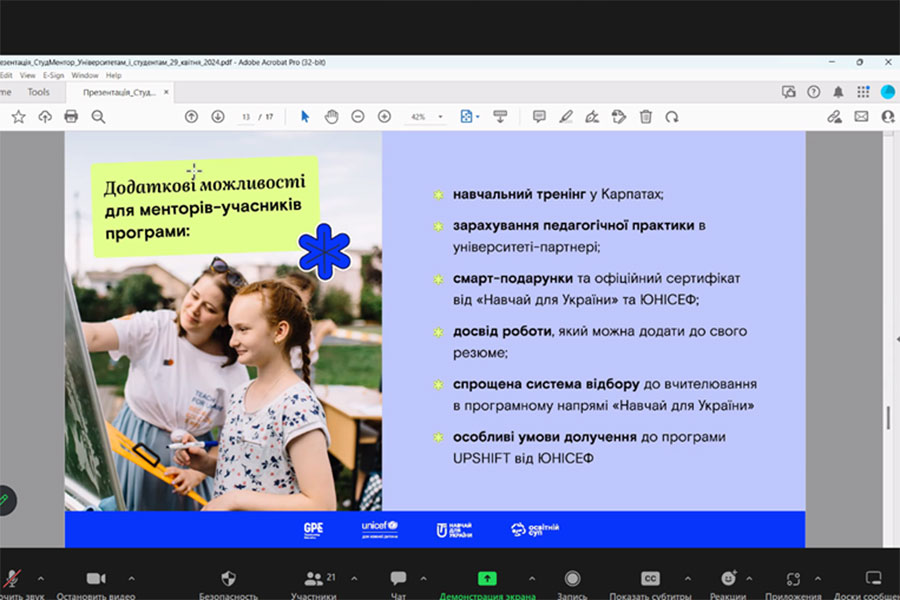Click the delete trash icon in the toolbar

646,117
